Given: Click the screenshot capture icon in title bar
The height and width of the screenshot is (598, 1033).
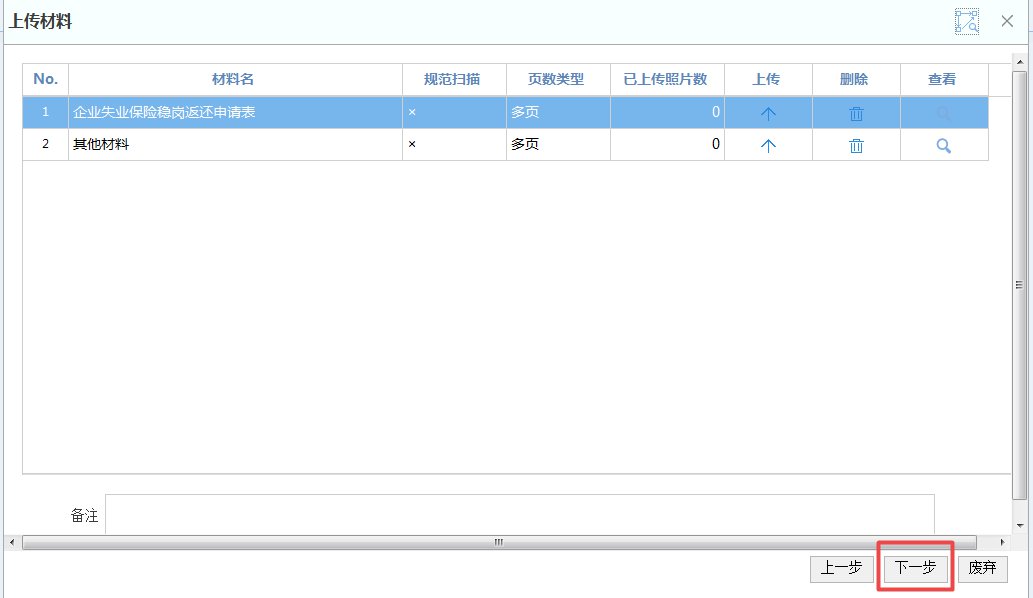Looking at the screenshot, I should (966, 21).
